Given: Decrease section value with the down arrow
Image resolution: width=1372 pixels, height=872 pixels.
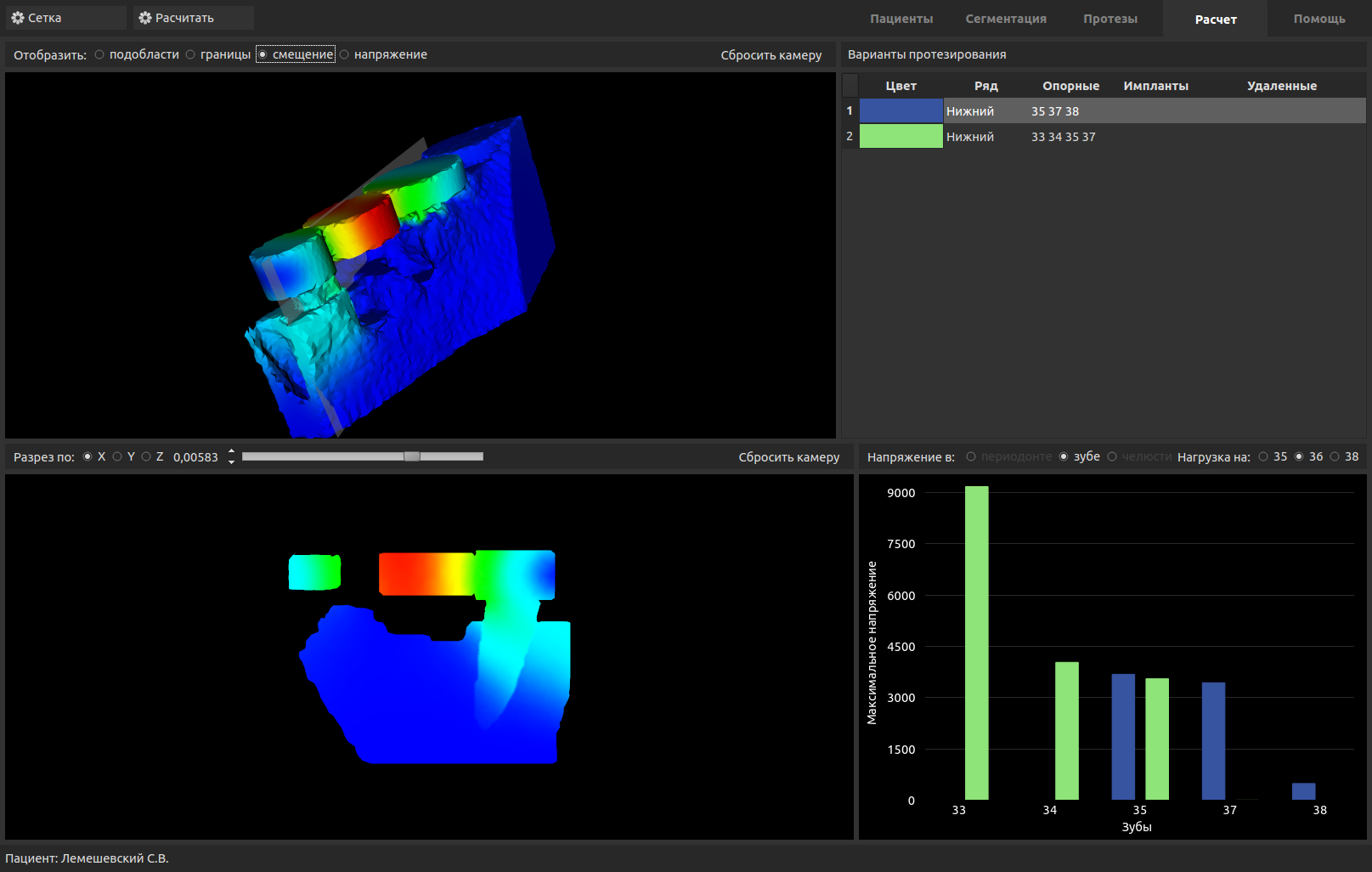Looking at the screenshot, I should pyautogui.click(x=231, y=462).
